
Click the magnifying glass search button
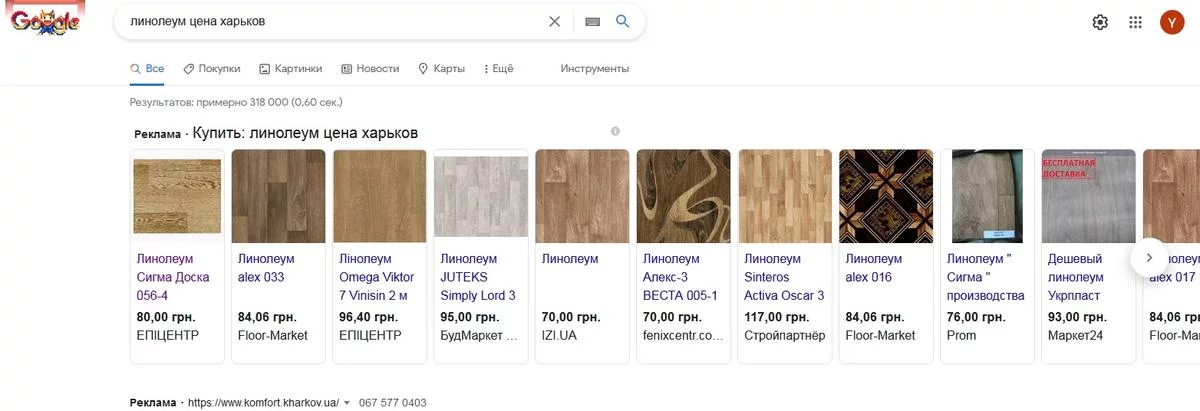click(x=622, y=22)
